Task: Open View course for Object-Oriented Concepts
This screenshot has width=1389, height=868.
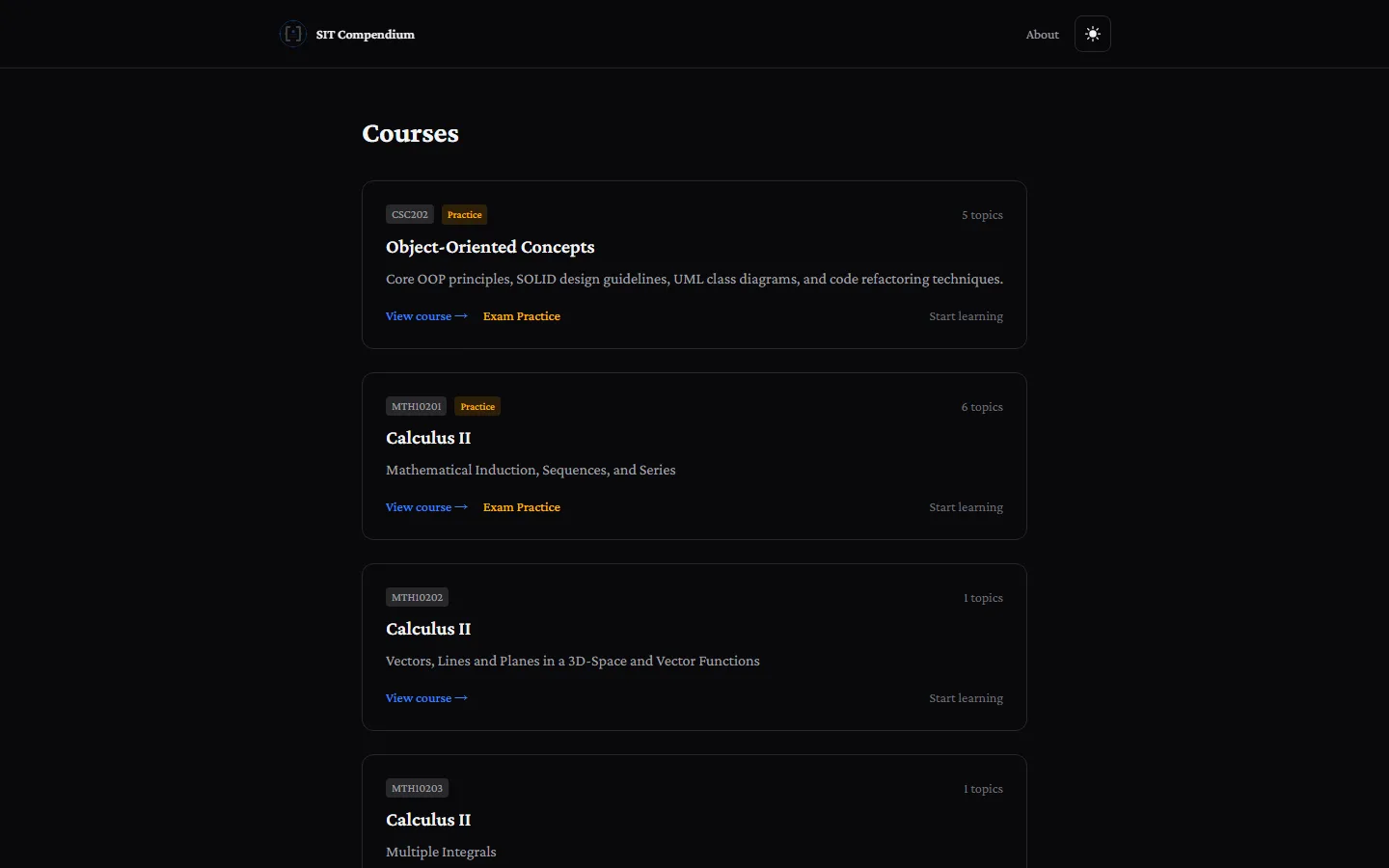Action: [x=426, y=316]
